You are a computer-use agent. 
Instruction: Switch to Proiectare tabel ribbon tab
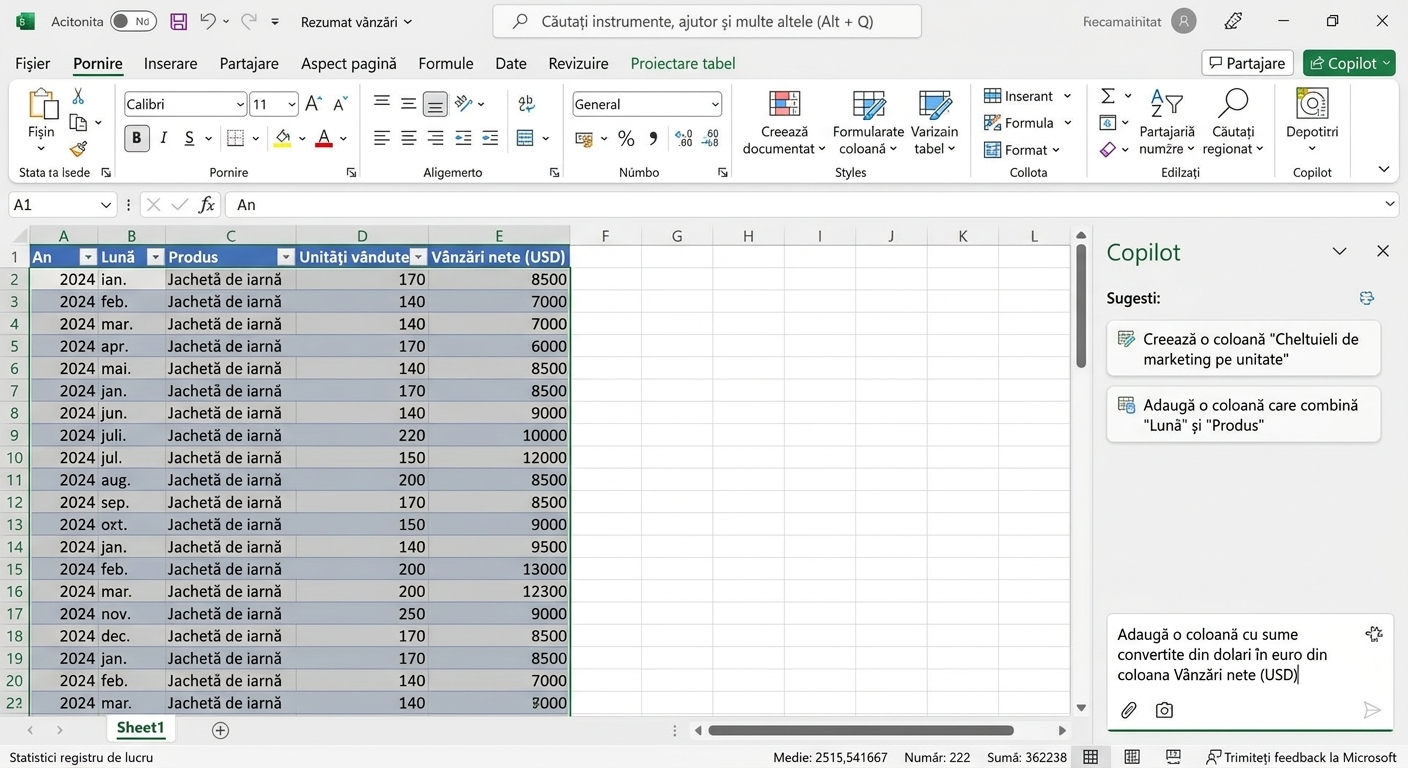pyautogui.click(x=683, y=63)
